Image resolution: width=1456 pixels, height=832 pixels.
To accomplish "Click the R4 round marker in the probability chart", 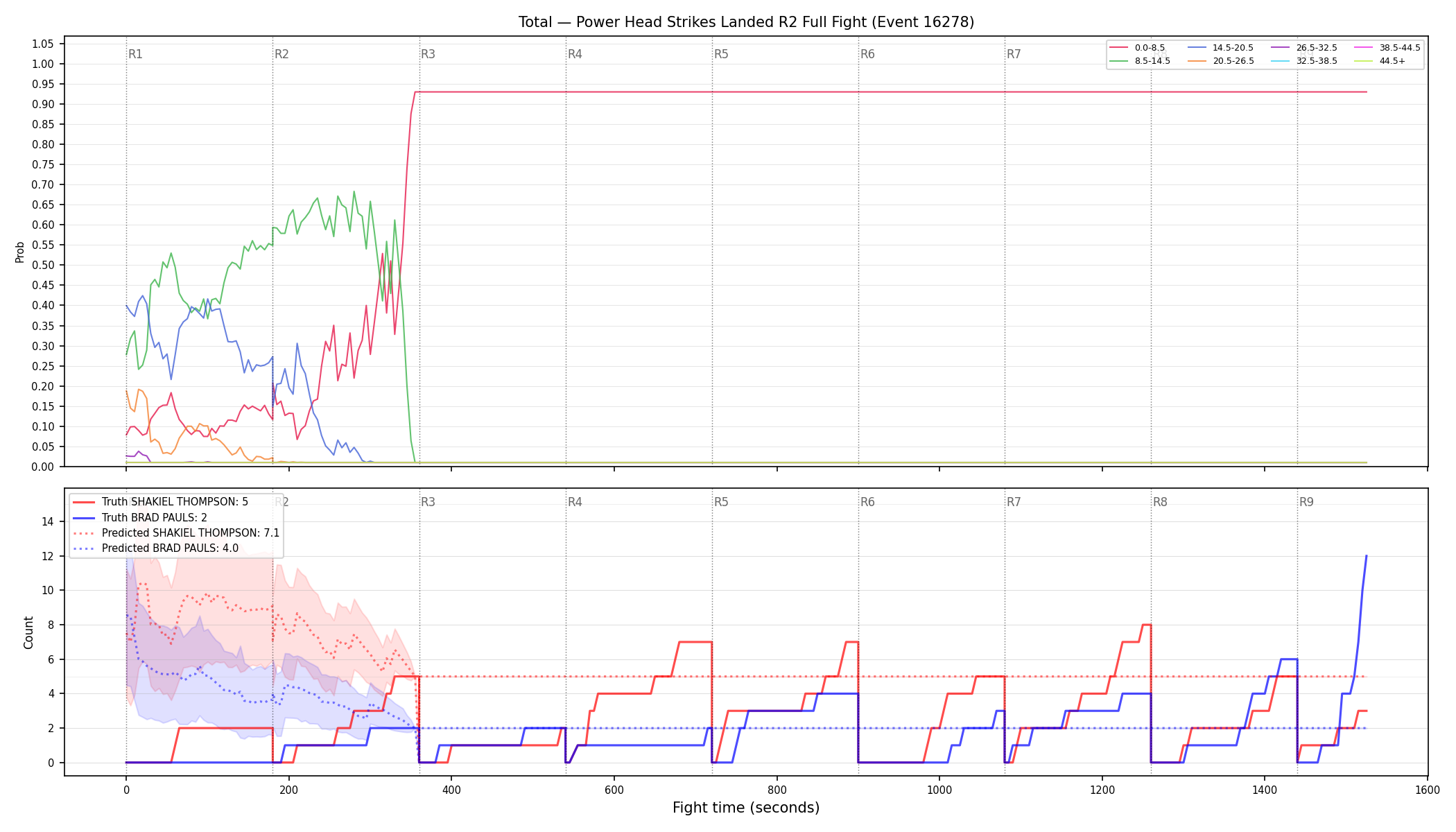I will pyautogui.click(x=575, y=54).
